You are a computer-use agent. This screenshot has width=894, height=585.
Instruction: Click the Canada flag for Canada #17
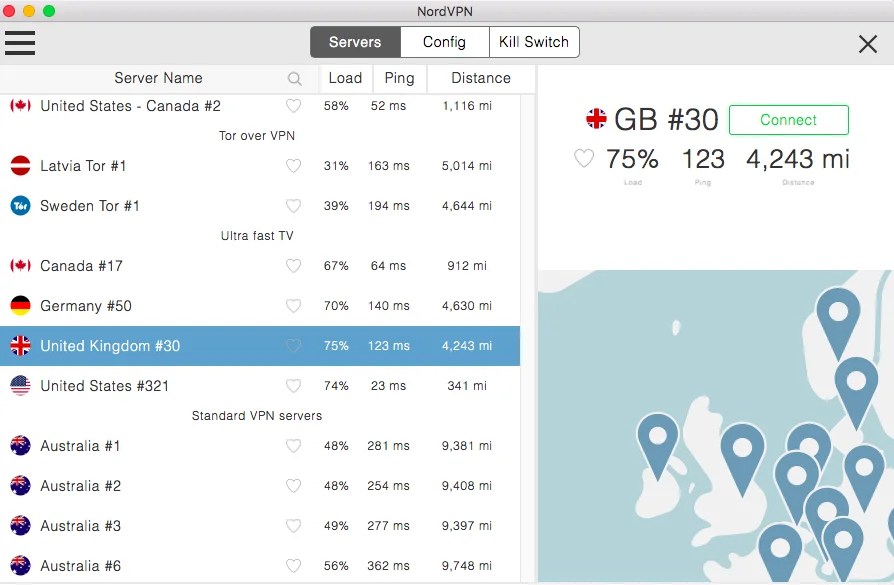[21, 265]
